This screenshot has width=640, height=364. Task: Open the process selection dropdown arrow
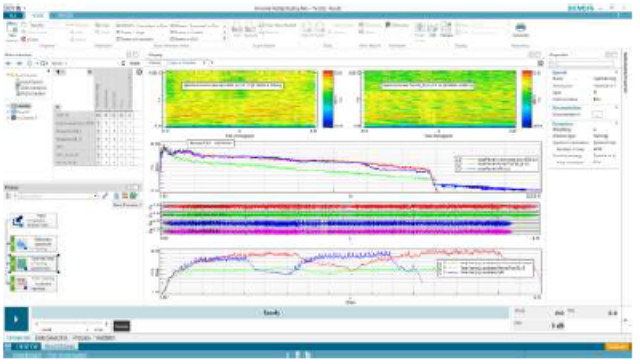point(95,196)
